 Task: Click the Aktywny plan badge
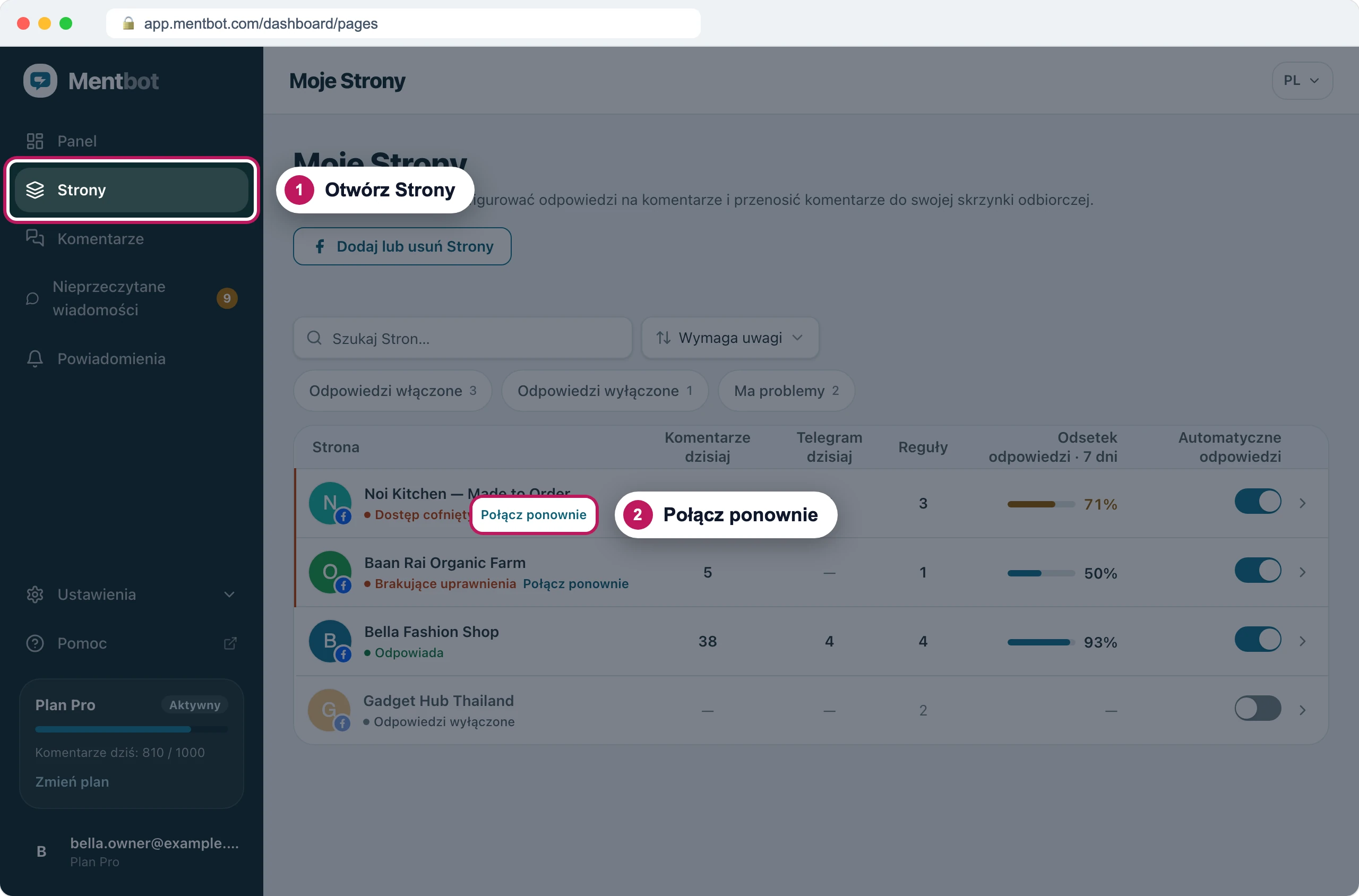pos(195,705)
